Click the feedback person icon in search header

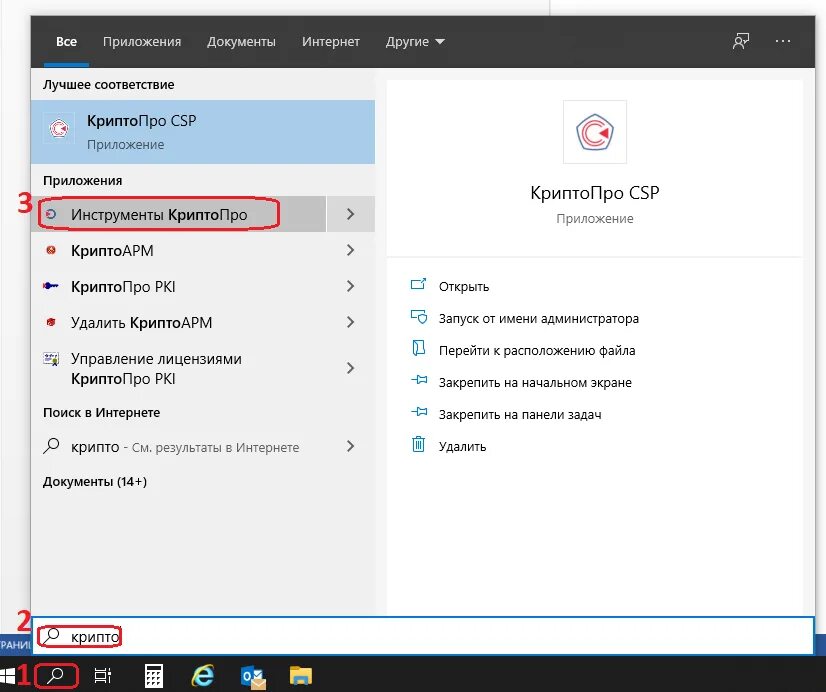[x=741, y=41]
